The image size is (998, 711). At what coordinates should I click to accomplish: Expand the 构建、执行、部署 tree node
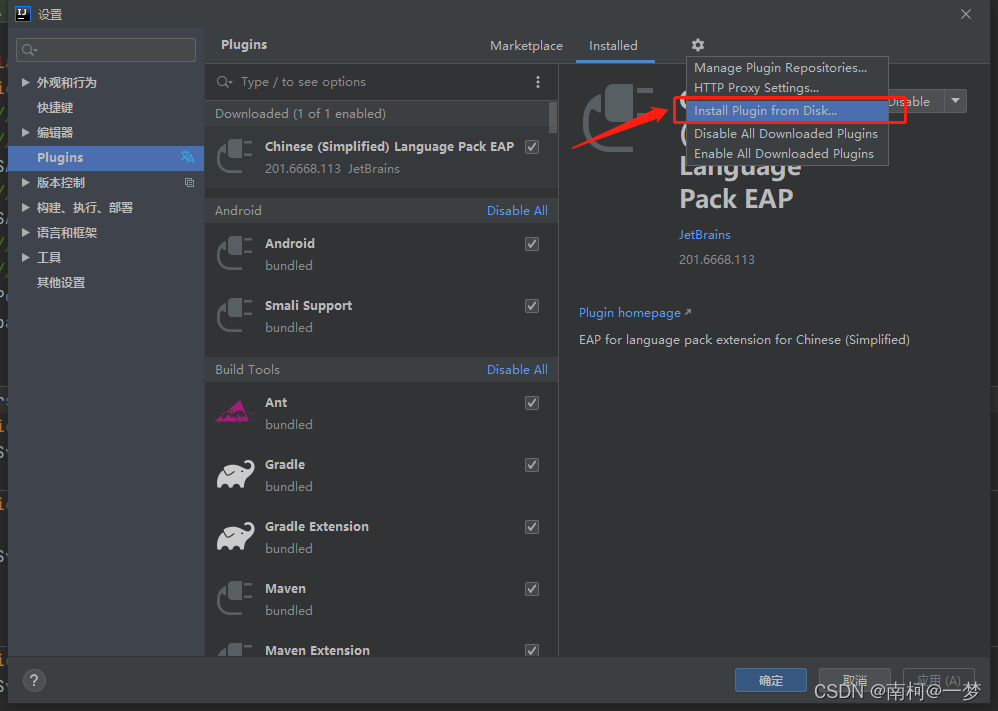coord(25,208)
